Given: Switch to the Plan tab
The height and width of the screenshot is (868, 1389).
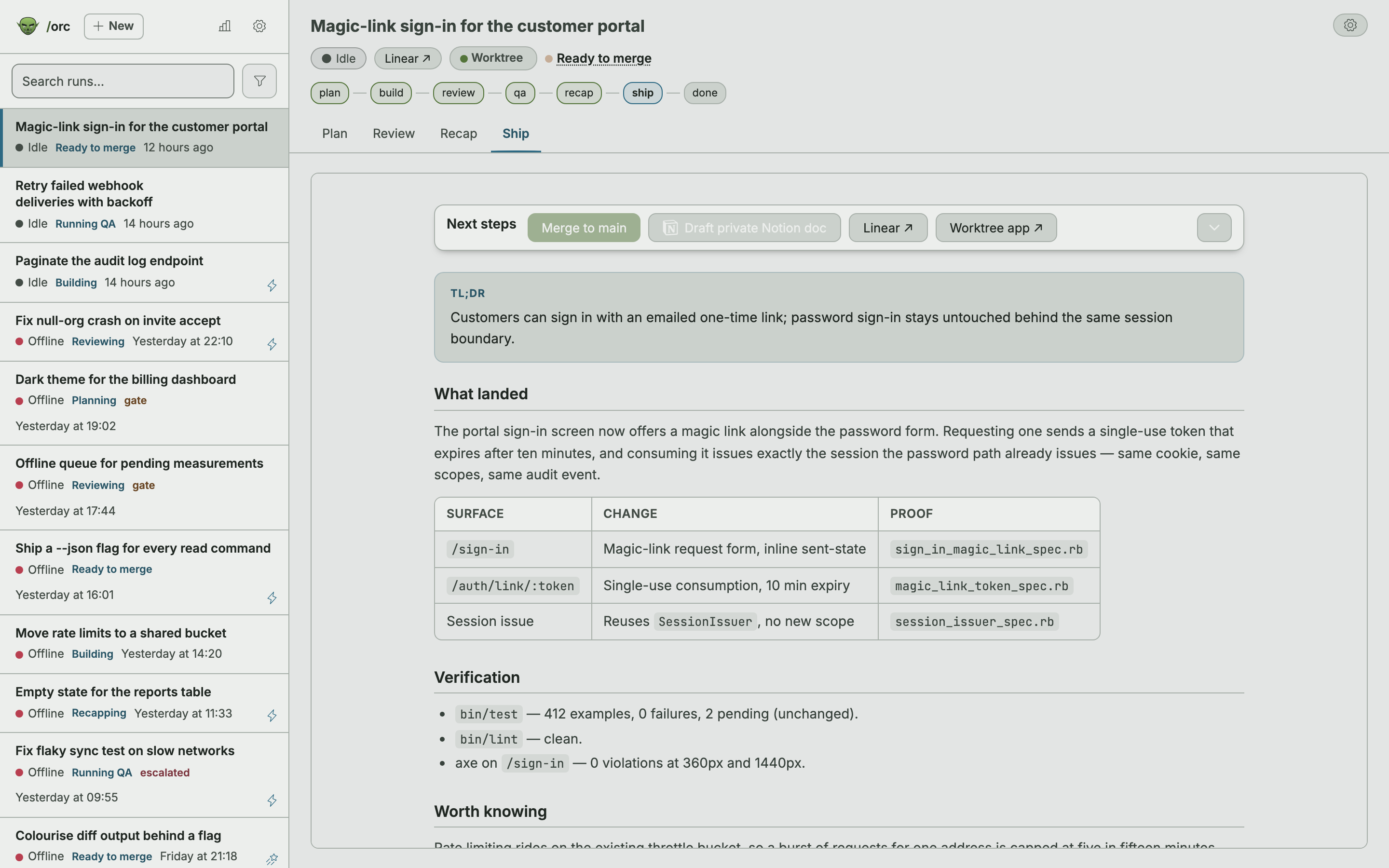Looking at the screenshot, I should (335, 133).
